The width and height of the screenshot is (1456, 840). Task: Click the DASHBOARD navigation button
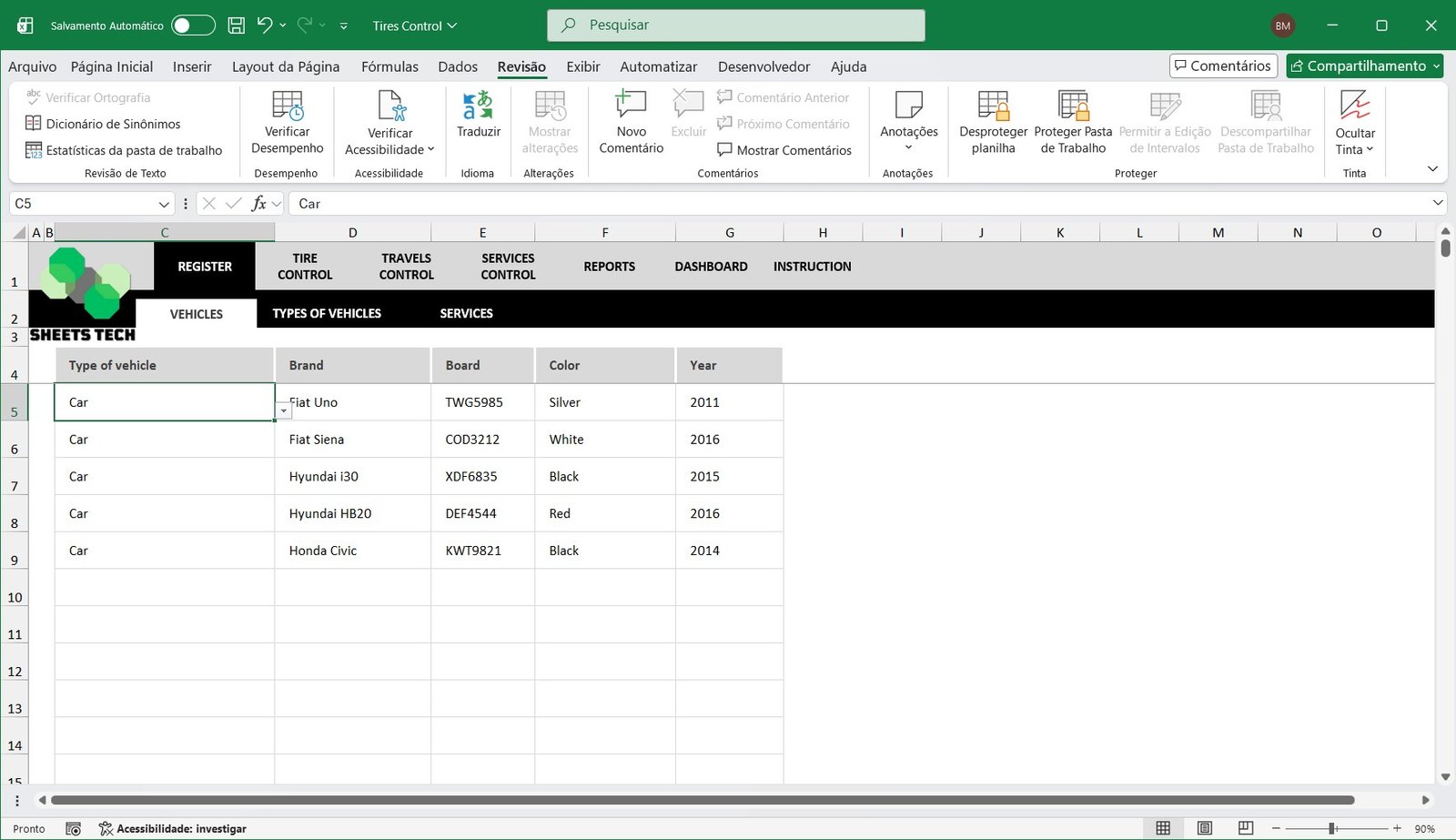tap(711, 267)
